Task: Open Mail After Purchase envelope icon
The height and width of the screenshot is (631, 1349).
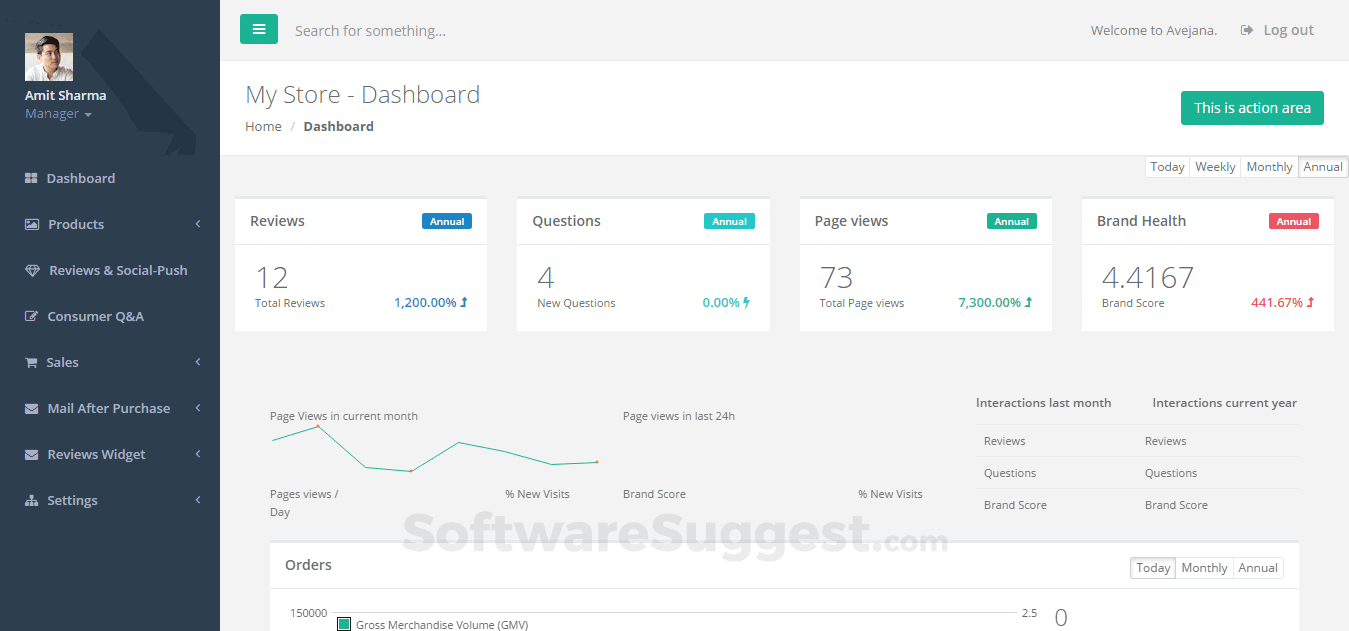Action: (29, 408)
